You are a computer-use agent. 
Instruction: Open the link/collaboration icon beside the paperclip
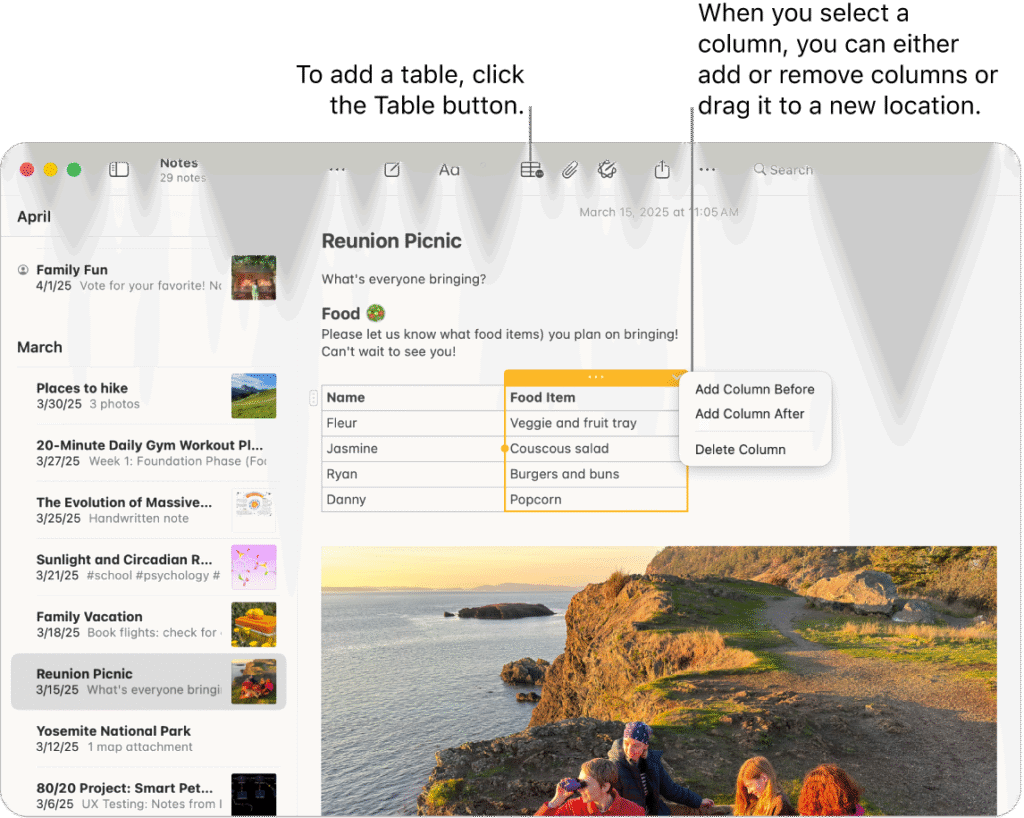coord(606,170)
